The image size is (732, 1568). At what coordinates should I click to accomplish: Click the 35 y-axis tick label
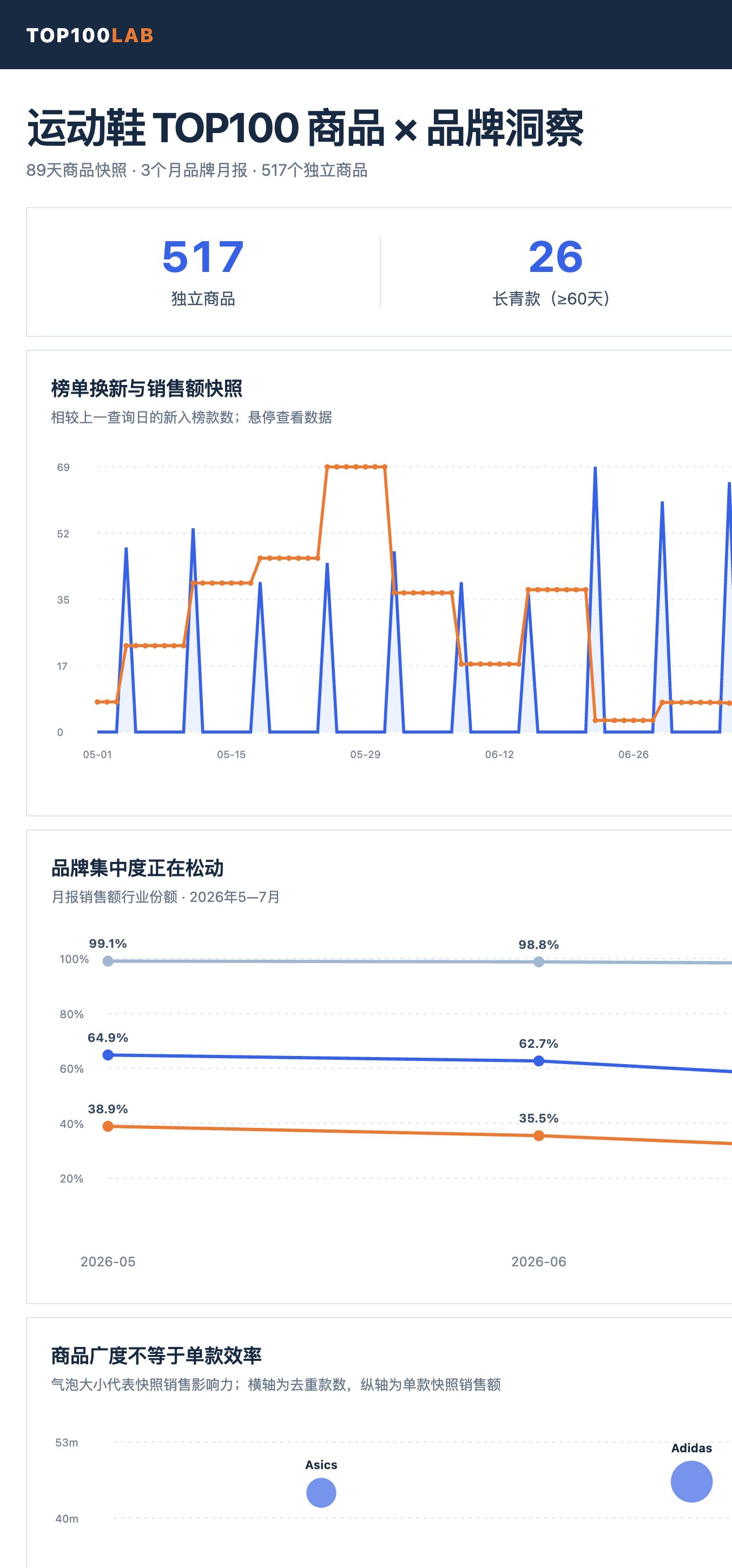click(63, 600)
